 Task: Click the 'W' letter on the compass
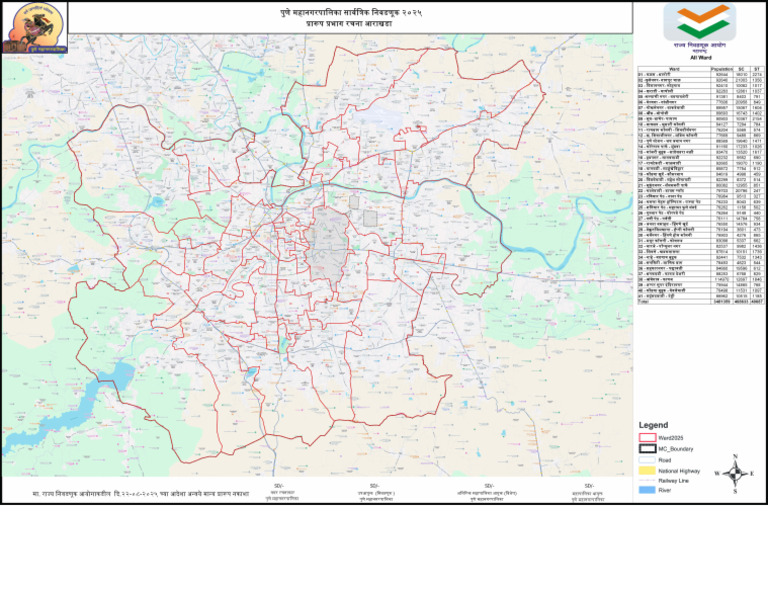point(717,474)
